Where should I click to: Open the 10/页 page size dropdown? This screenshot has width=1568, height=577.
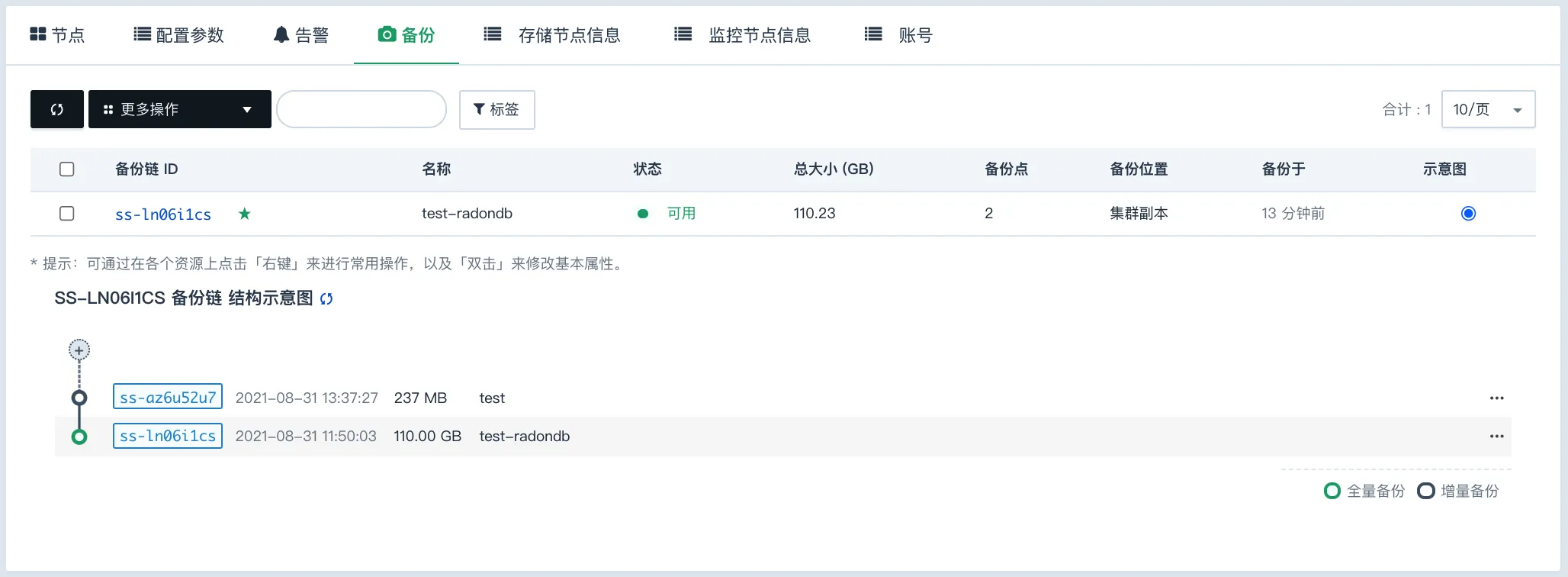coord(1488,109)
